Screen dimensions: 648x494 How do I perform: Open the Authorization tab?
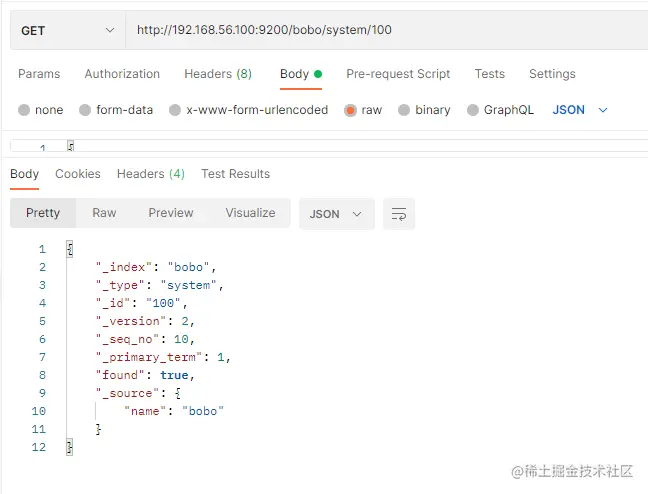tap(122, 74)
